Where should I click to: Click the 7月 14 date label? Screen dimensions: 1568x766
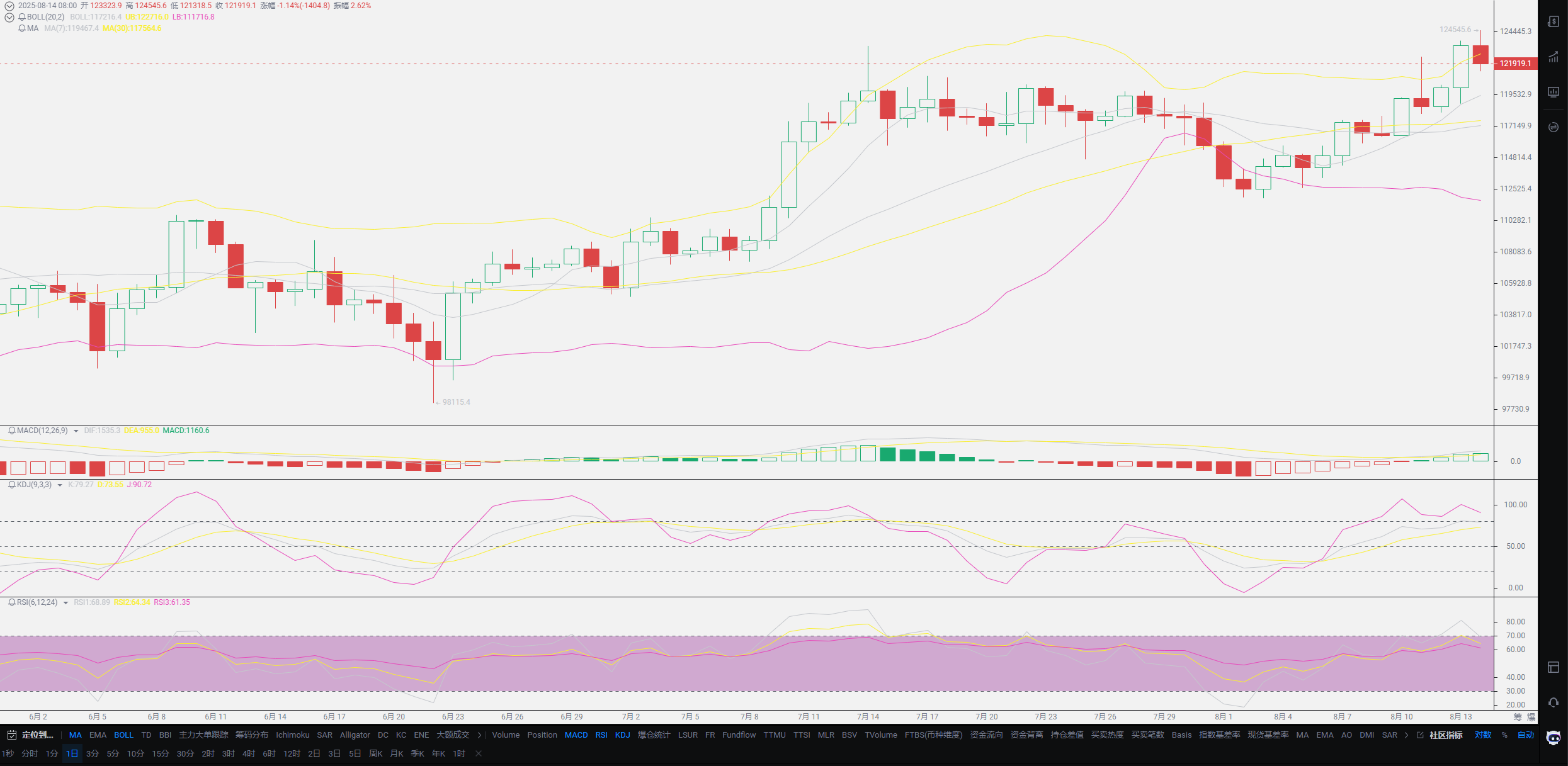click(868, 717)
